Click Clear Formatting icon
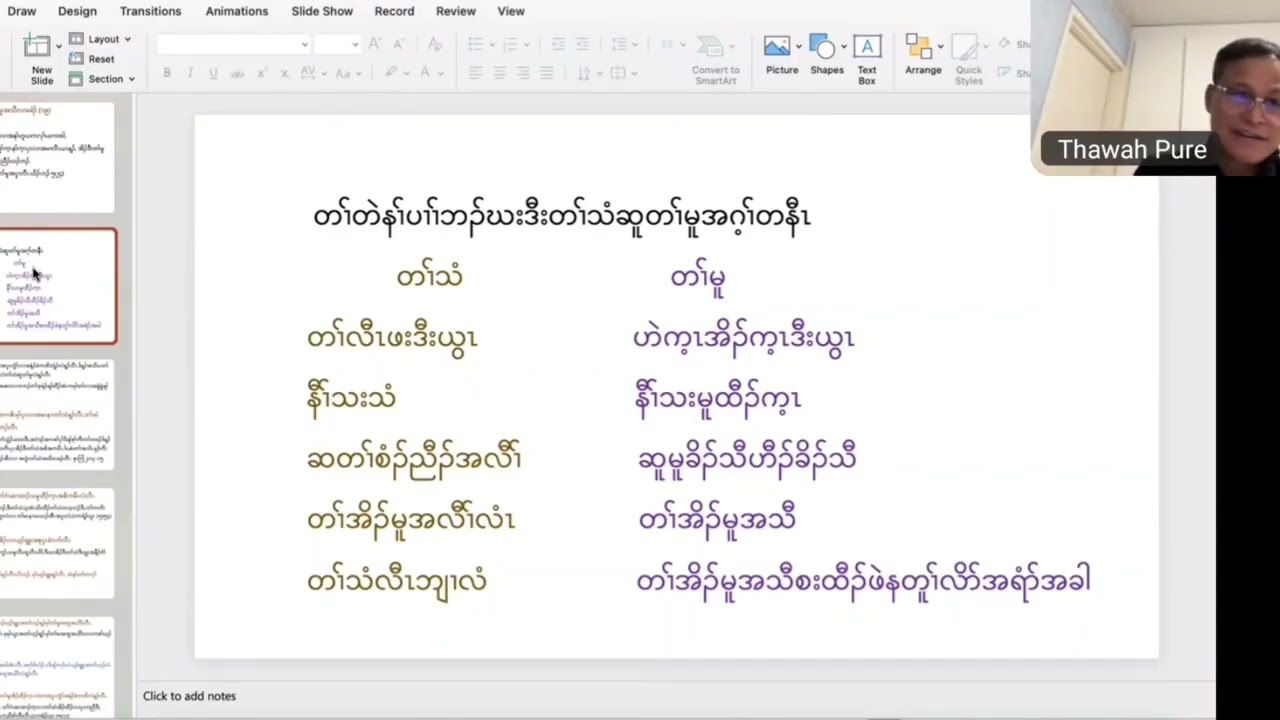The width and height of the screenshot is (1280, 720). coord(434,44)
